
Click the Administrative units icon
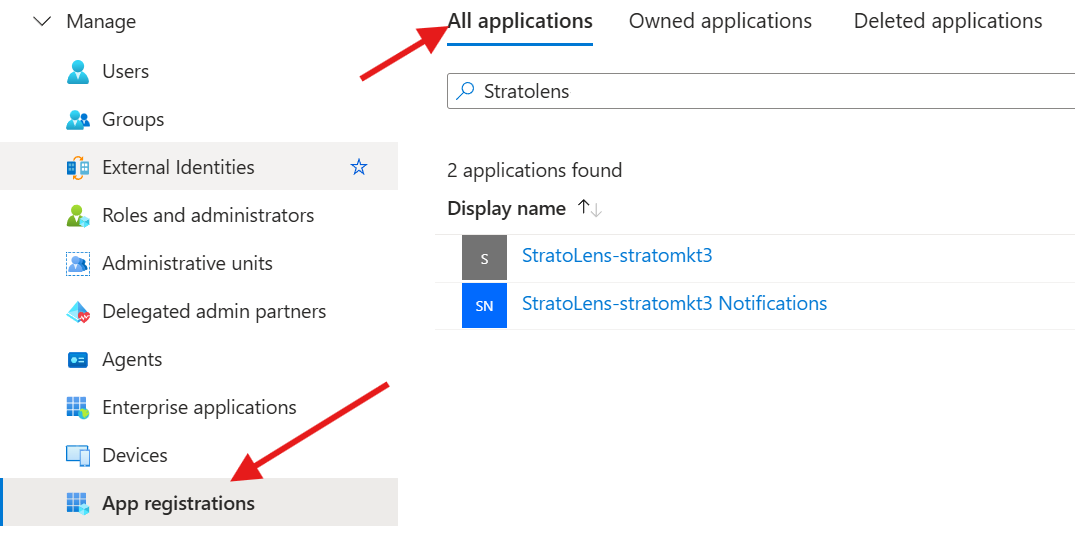(77, 263)
